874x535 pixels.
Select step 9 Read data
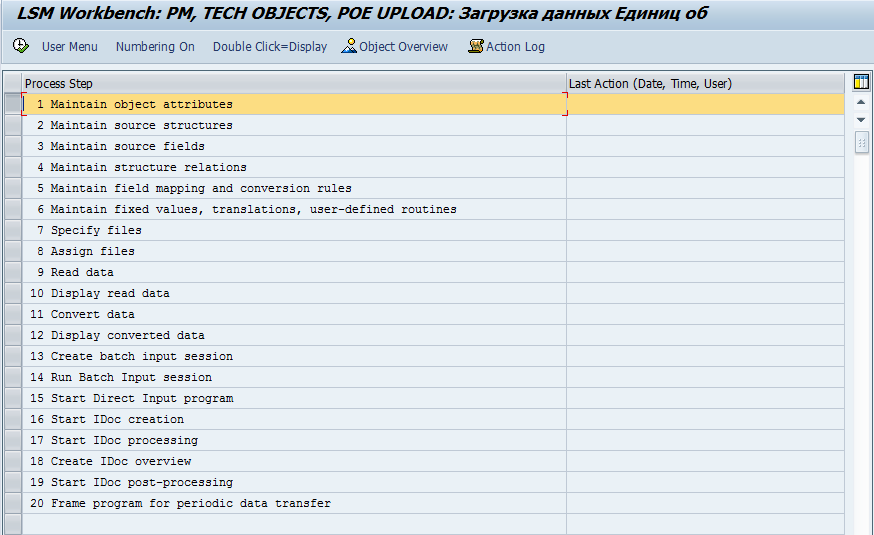(x=294, y=273)
